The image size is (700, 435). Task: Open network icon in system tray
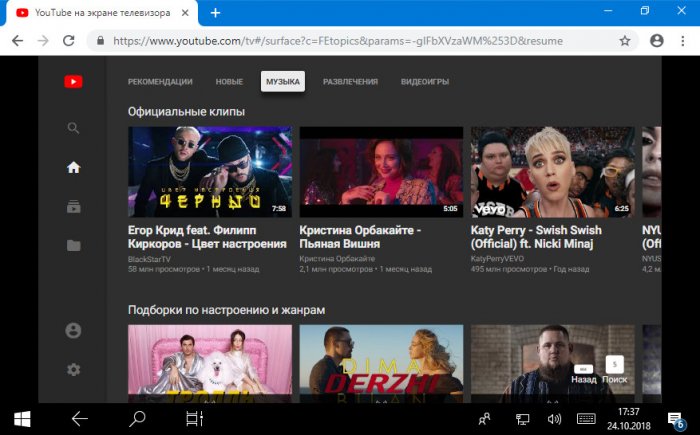[522, 419]
